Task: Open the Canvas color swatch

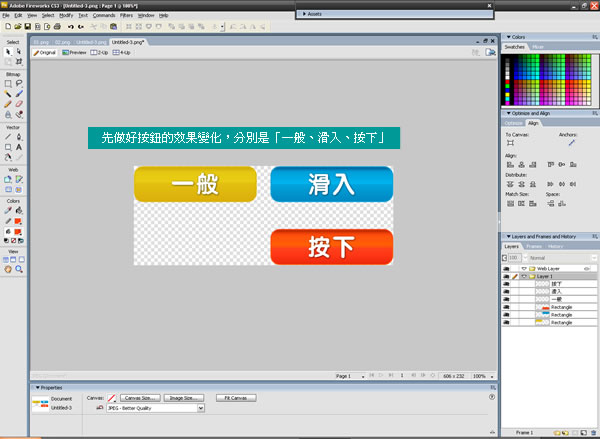Action: tap(111, 398)
